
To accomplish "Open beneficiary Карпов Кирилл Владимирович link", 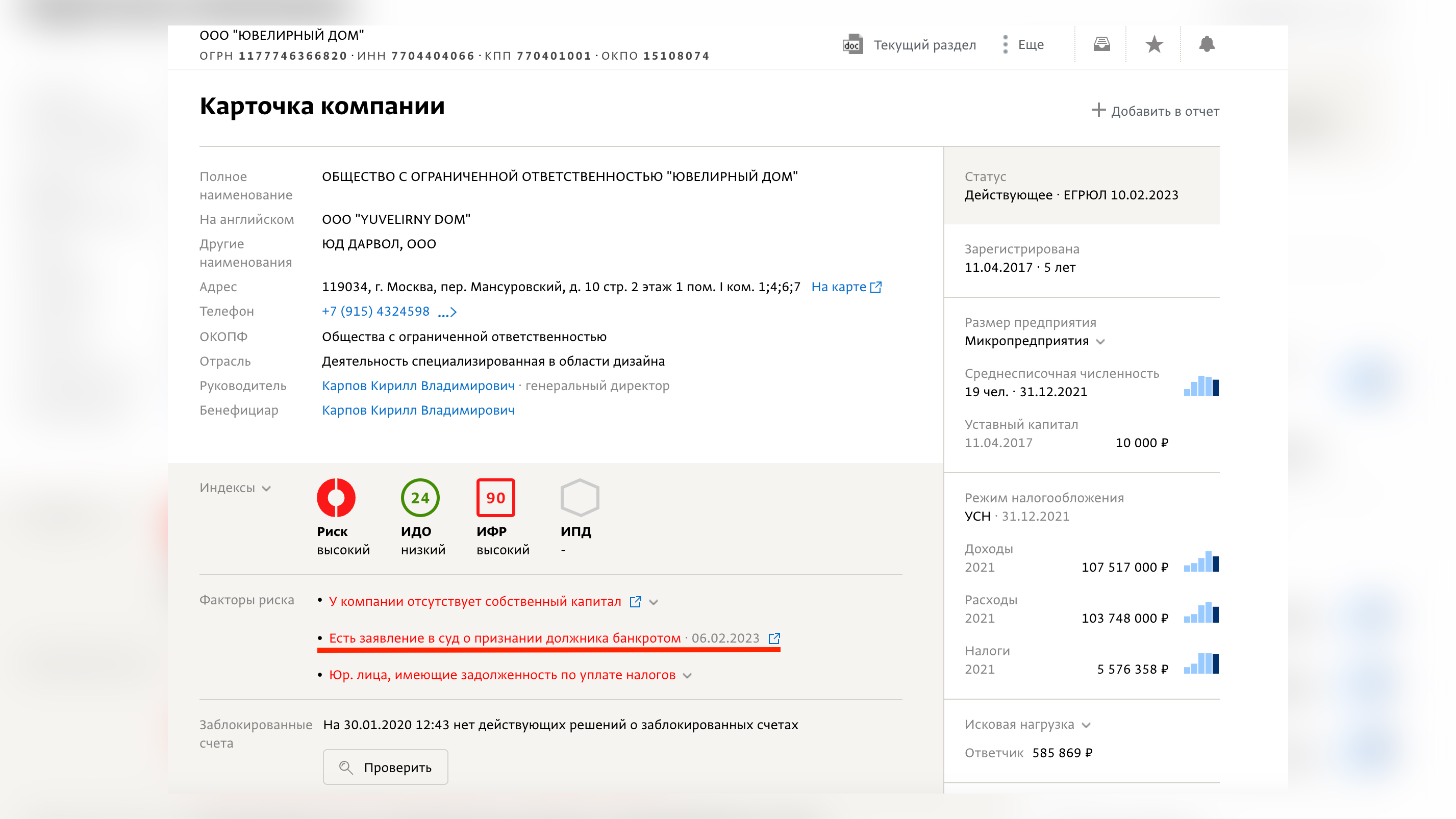I will click(418, 411).
